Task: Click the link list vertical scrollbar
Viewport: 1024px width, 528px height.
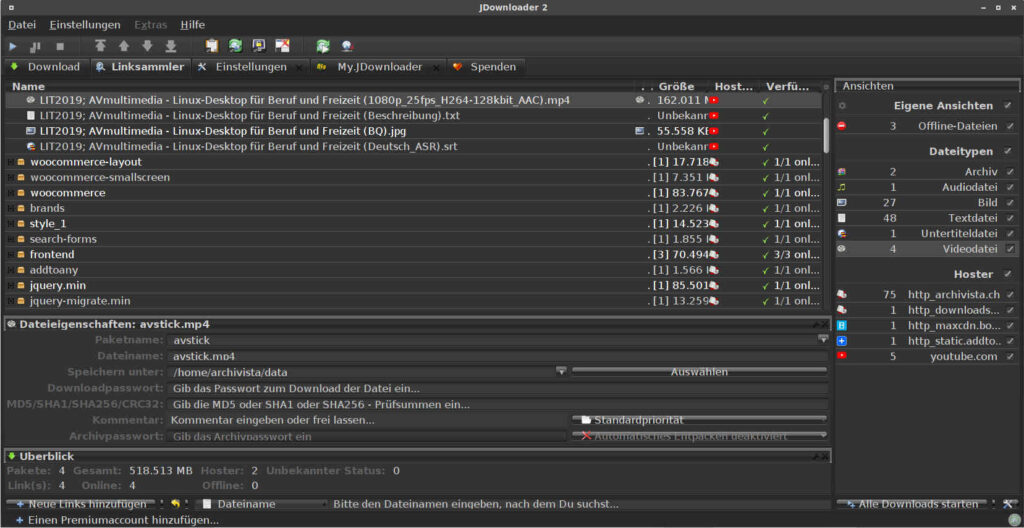Action: 826,134
